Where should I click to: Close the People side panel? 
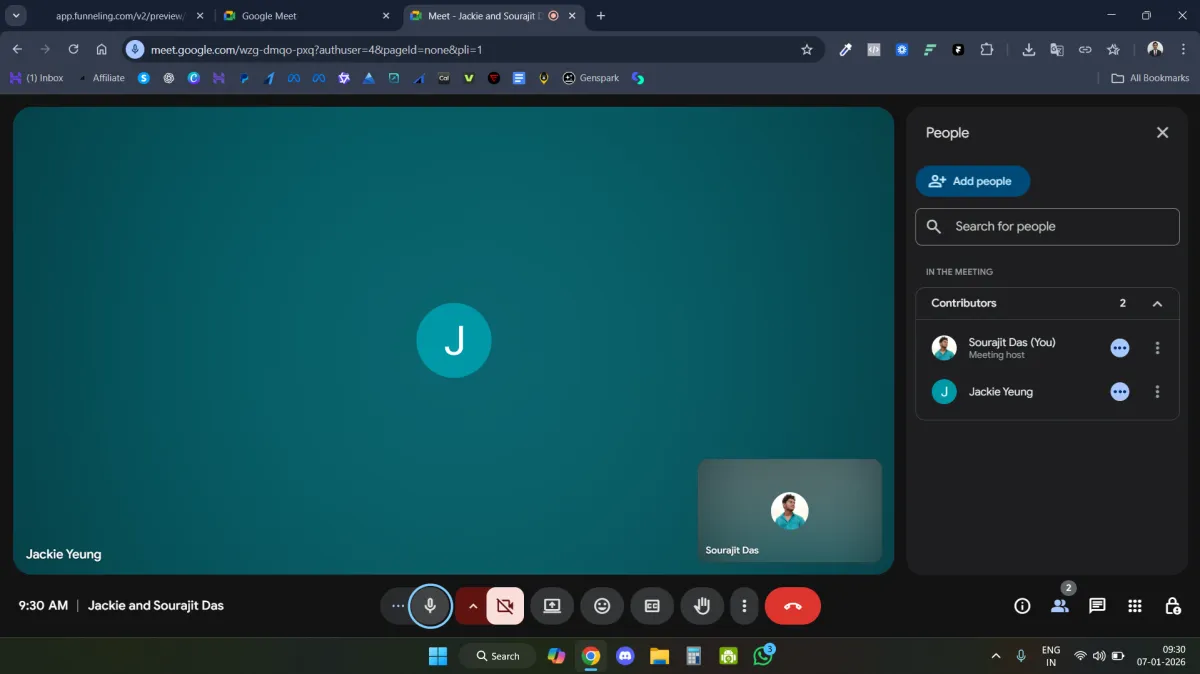point(1162,133)
